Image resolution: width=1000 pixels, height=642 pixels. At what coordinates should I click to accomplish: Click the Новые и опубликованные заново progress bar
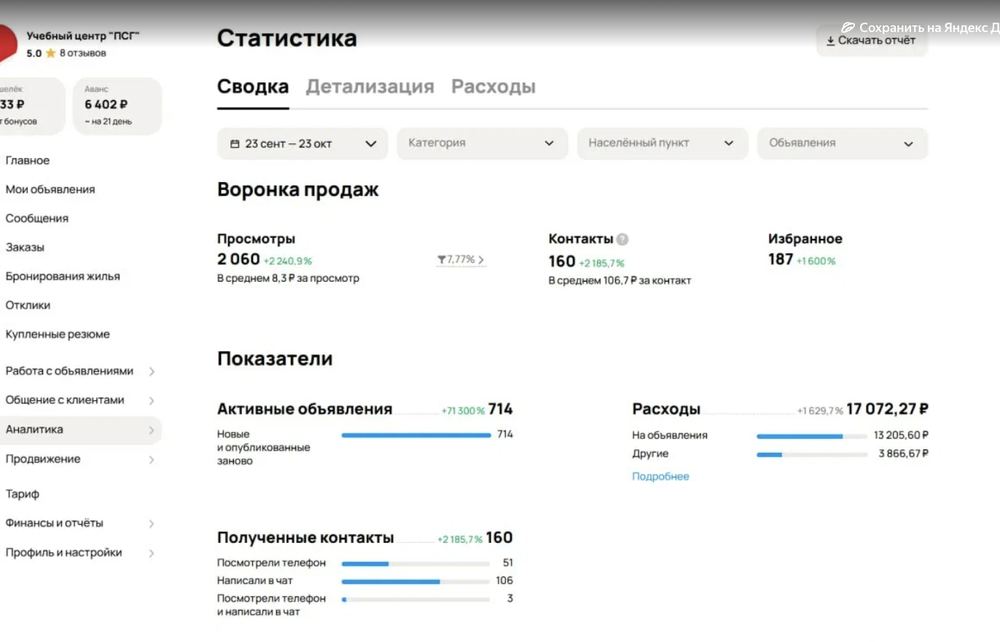[416, 435]
